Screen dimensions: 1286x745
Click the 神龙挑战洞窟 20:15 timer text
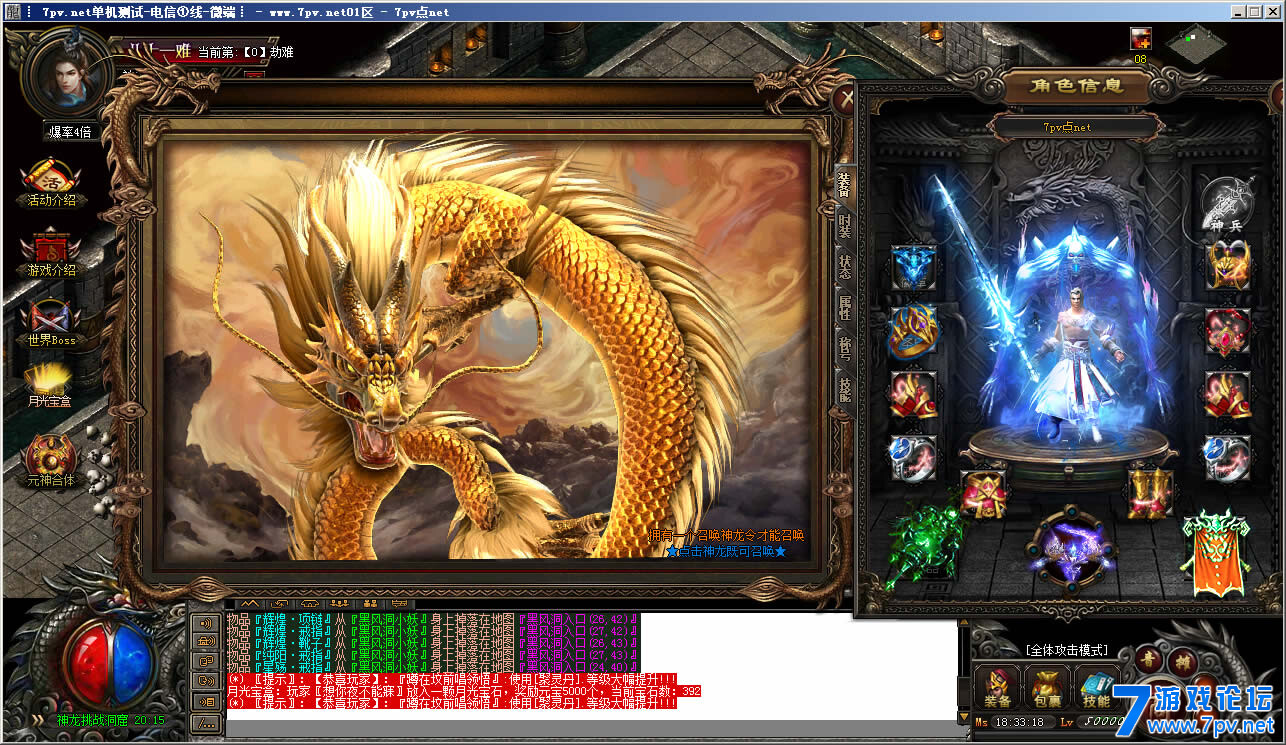pos(110,720)
